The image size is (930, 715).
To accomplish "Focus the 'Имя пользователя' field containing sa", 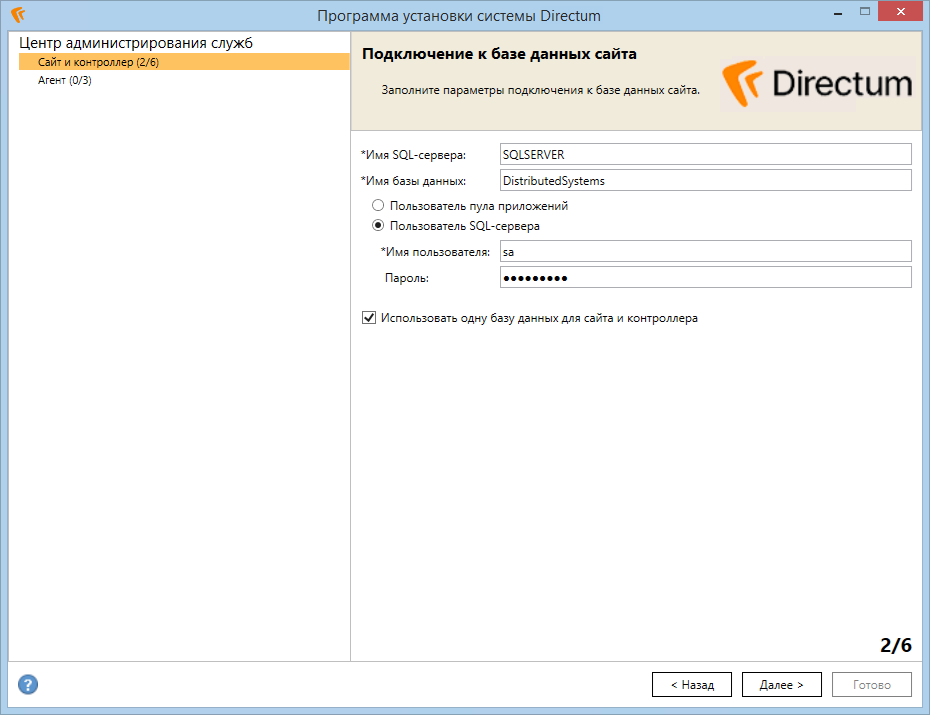I will 706,251.
